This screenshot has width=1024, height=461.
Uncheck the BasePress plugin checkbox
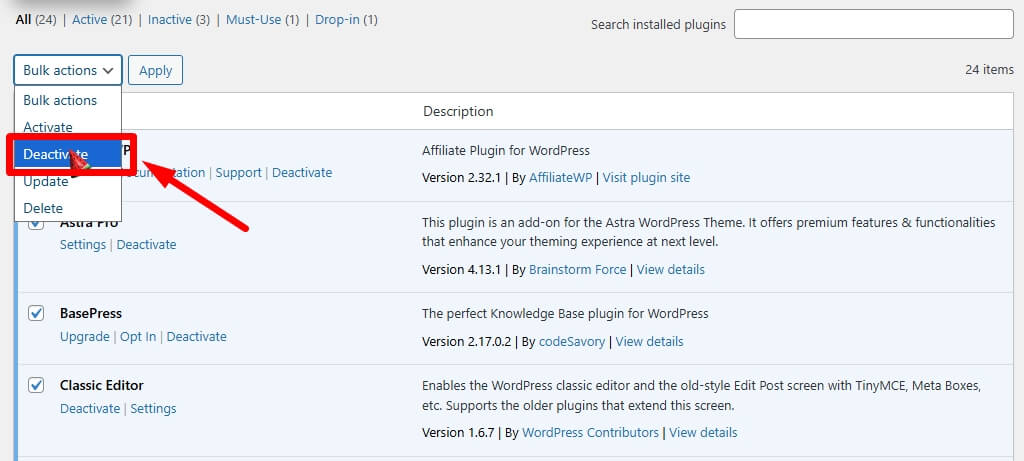coord(36,313)
